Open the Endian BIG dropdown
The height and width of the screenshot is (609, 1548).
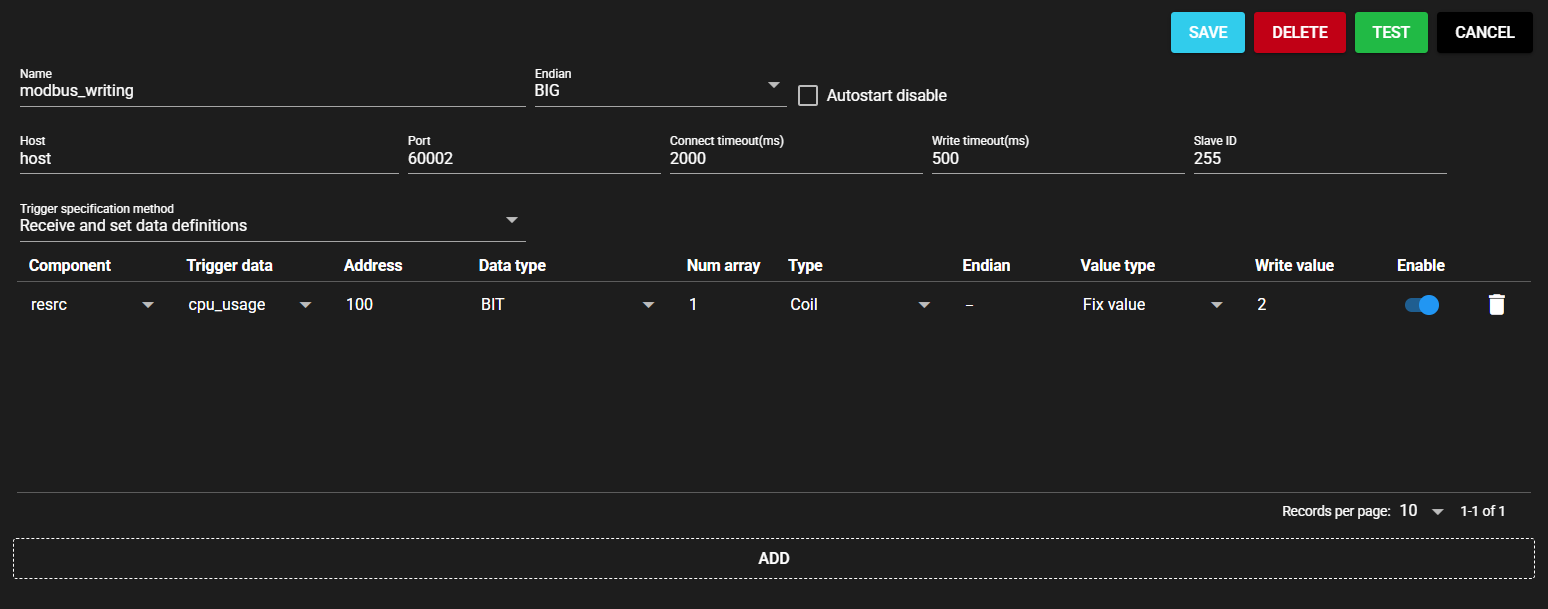(x=660, y=90)
